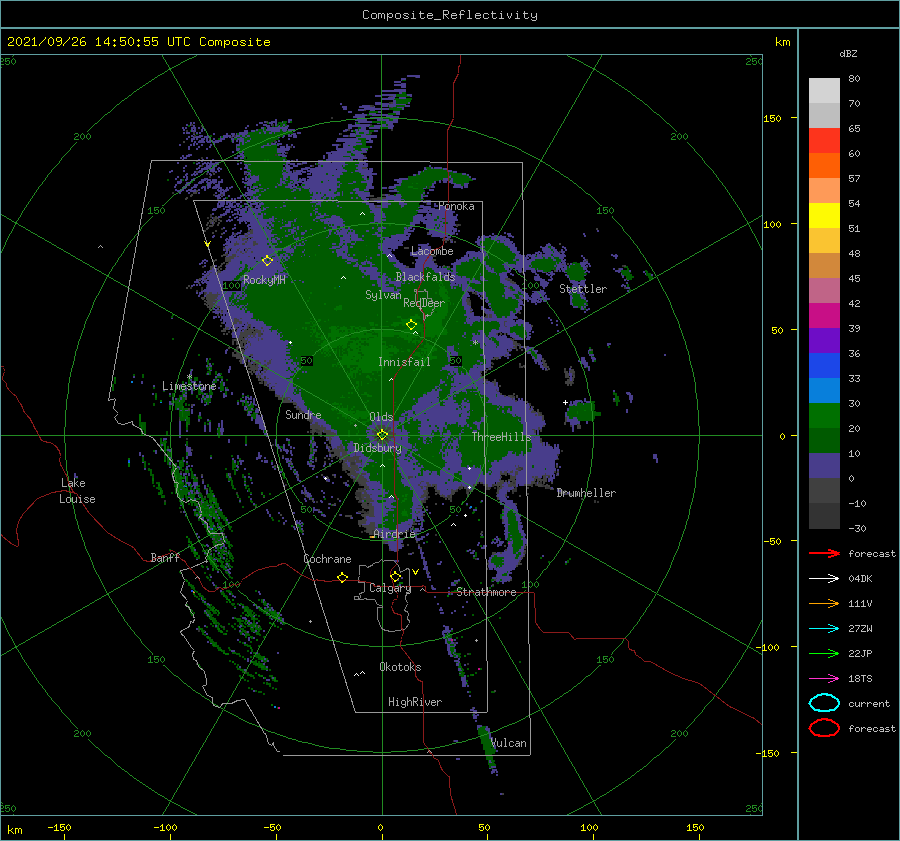Click the dBZ legend heading

[848, 53]
